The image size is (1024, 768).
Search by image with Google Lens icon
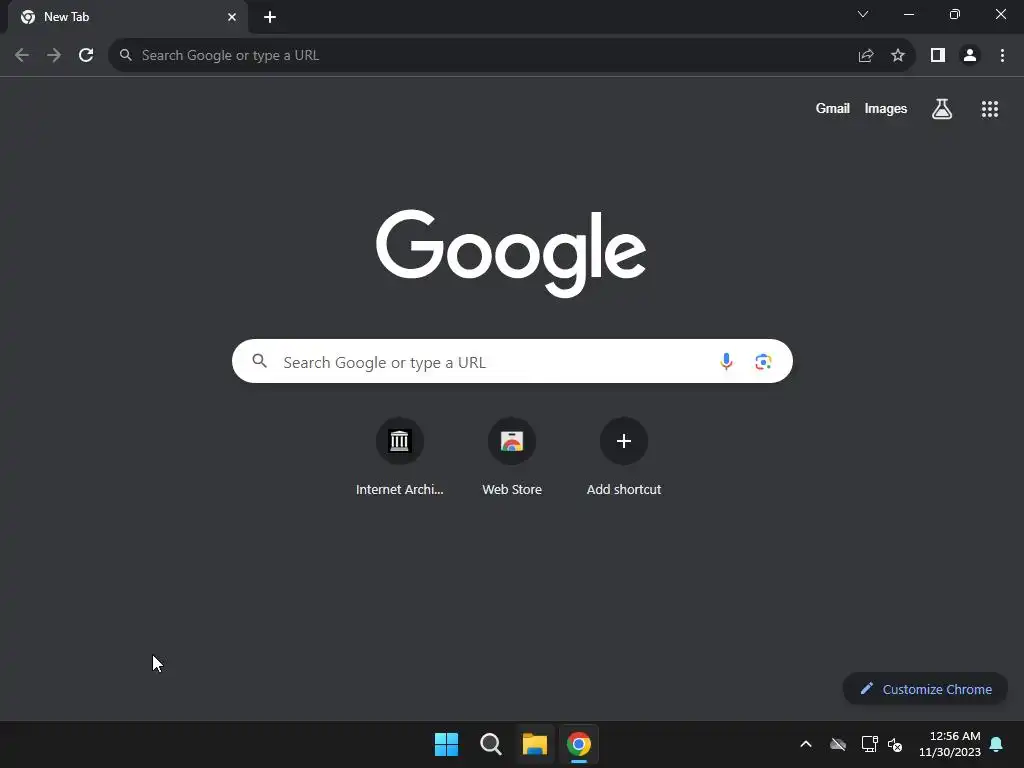point(763,361)
